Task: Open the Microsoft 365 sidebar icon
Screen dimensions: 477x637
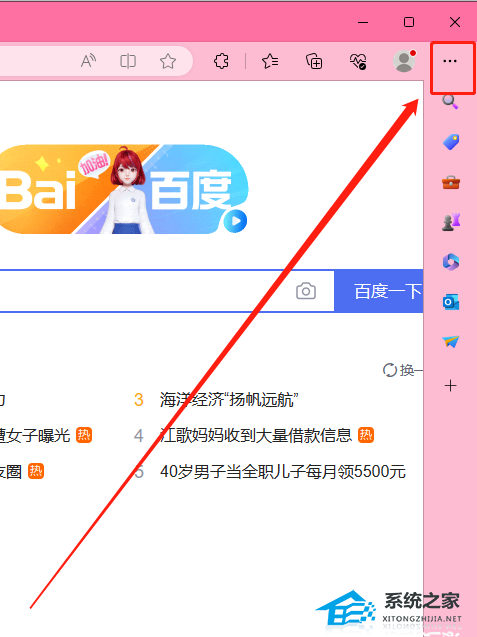Action: pos(451,262)
